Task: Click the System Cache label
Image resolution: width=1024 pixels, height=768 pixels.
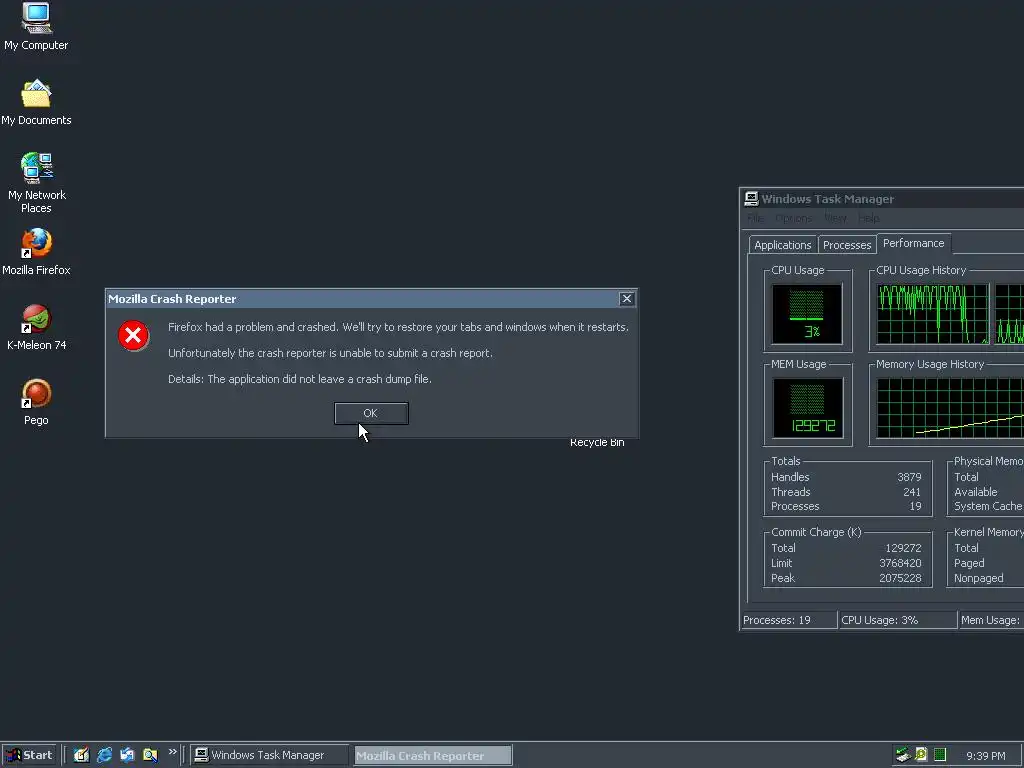Action: coord(988,506)
